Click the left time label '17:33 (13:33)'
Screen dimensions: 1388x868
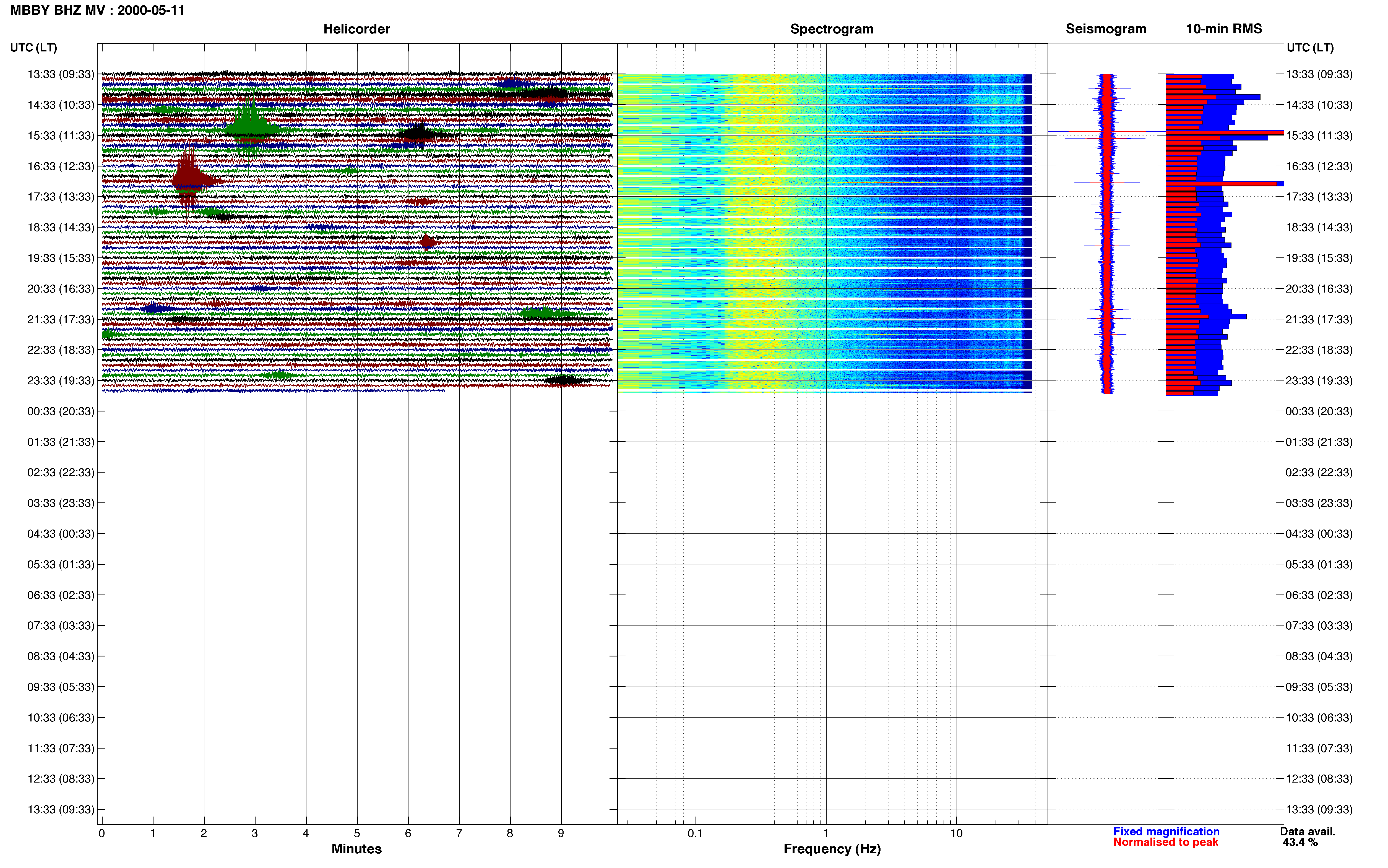tap(61, 196)
